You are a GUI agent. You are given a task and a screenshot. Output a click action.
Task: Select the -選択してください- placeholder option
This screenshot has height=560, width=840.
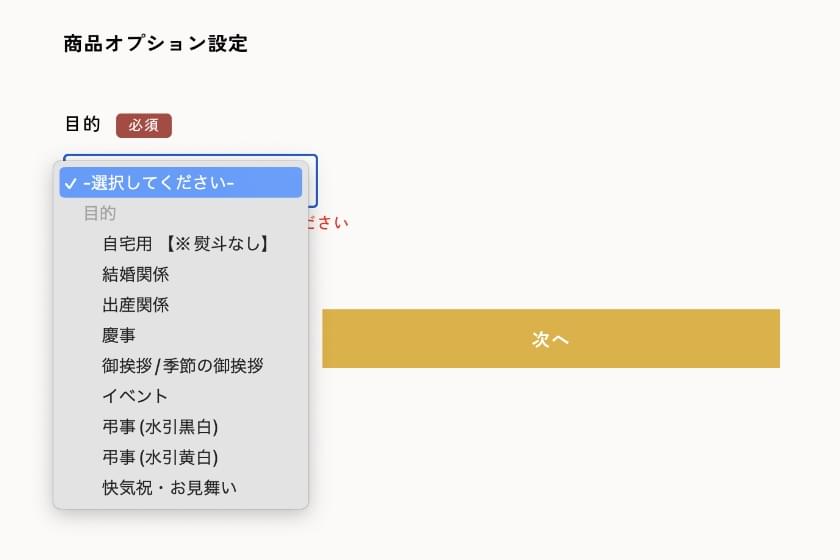click(180, 183)
